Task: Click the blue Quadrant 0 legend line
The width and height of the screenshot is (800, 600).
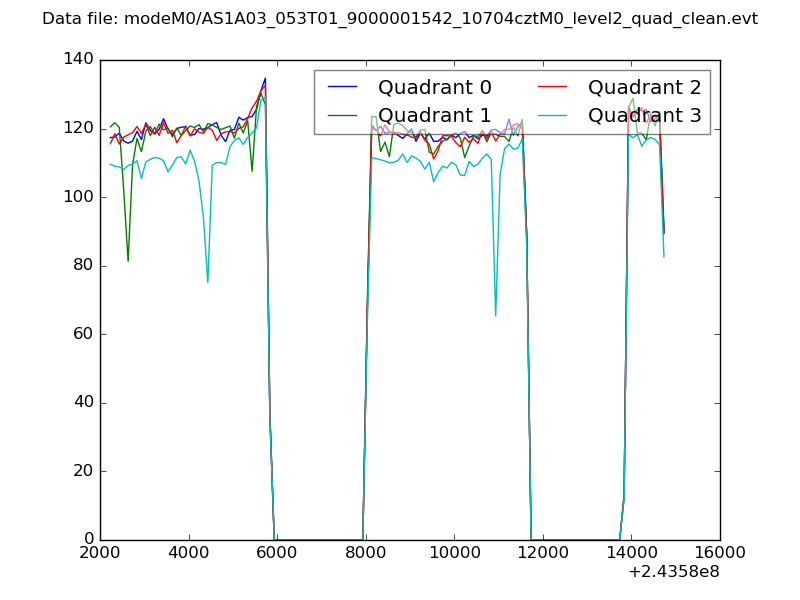Action: coord(345,89)
